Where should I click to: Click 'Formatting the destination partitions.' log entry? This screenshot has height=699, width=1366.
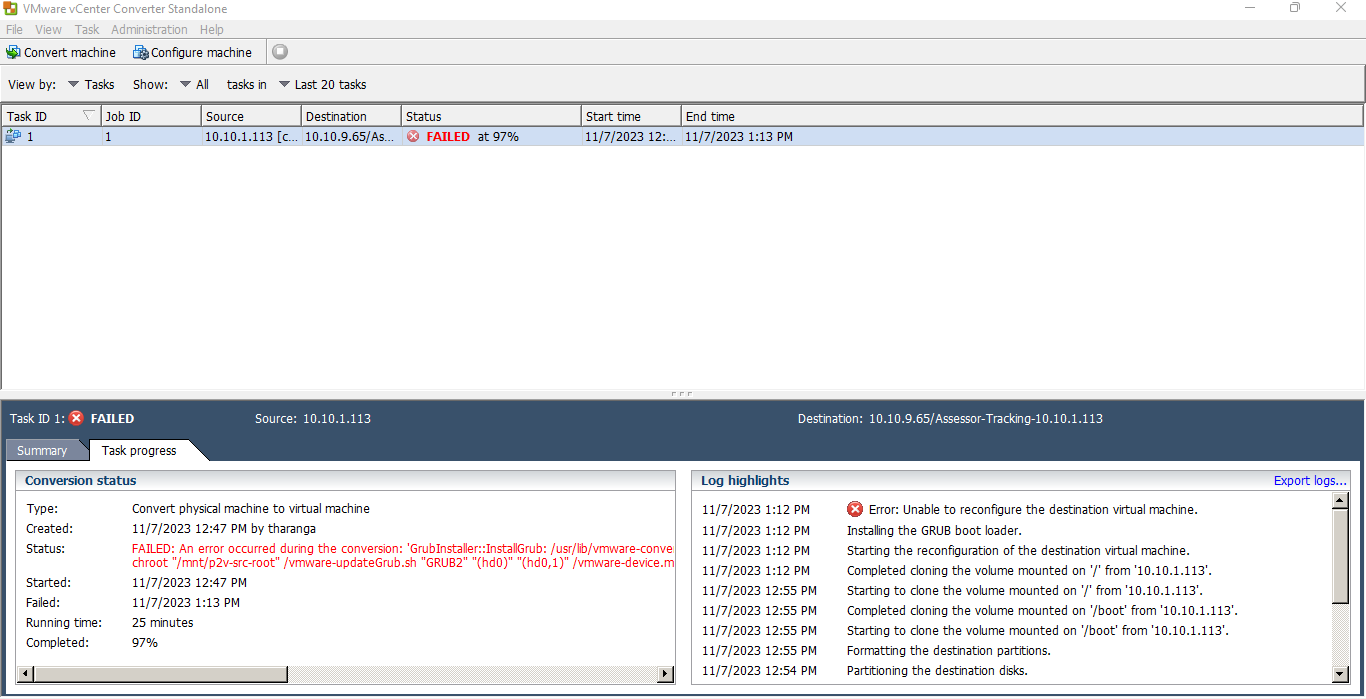[948, 650]
